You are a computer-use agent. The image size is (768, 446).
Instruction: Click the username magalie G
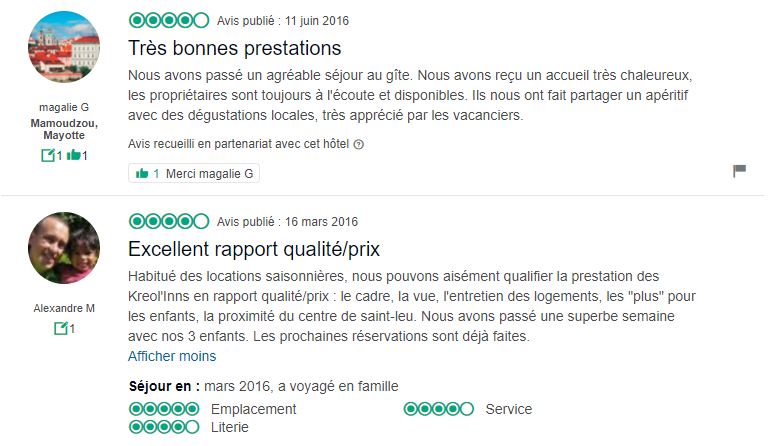coord(64,107)
